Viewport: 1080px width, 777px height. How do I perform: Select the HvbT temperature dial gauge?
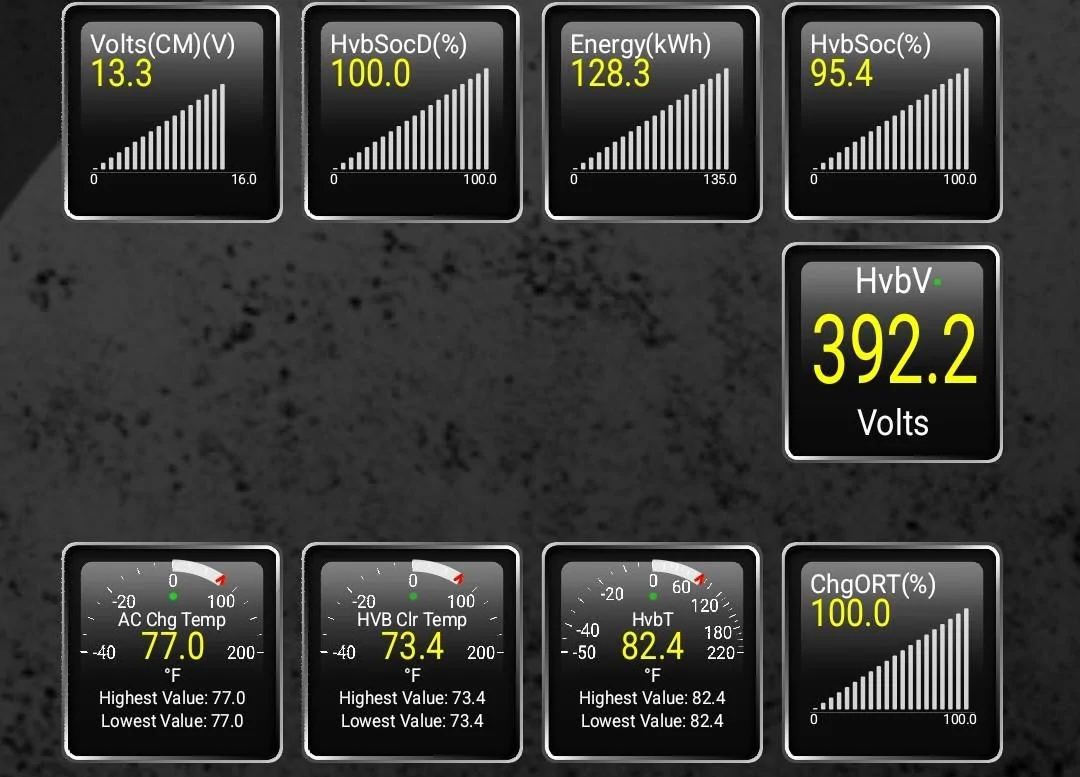pyautogui.click(x=652, y=653)
